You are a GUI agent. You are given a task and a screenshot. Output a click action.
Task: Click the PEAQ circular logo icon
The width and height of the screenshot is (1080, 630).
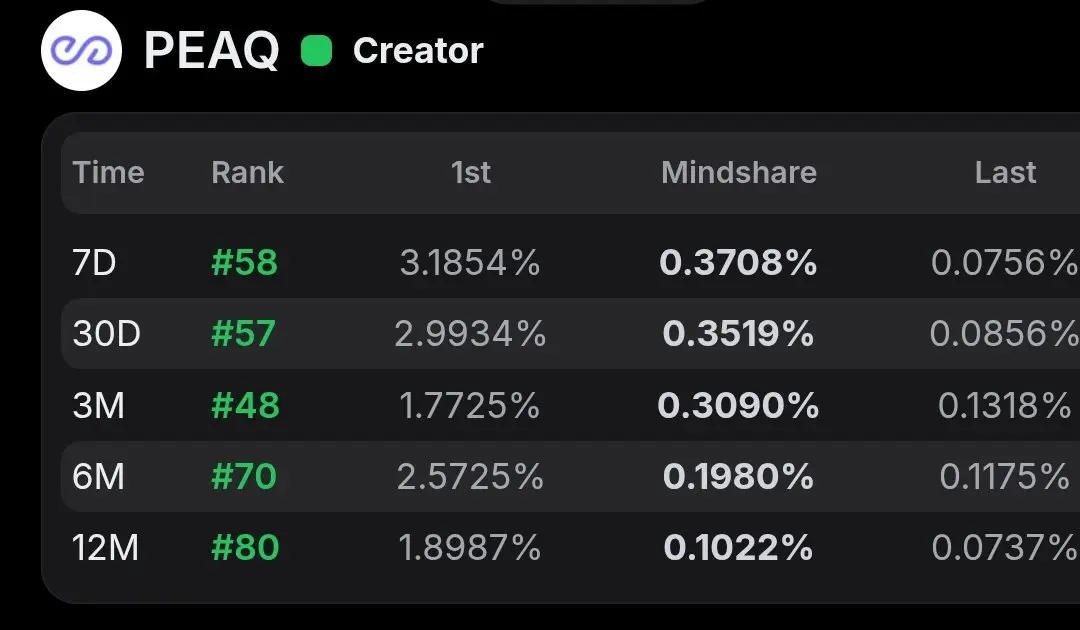[81, 50]
